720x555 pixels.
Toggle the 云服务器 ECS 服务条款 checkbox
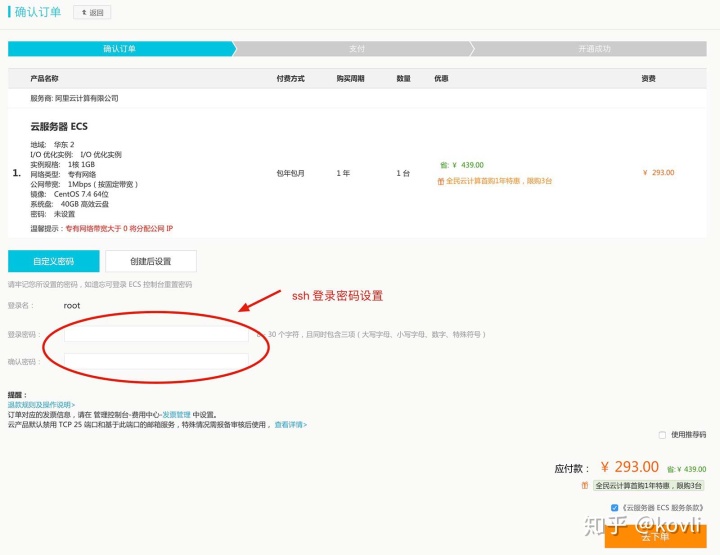coord(614,508)
